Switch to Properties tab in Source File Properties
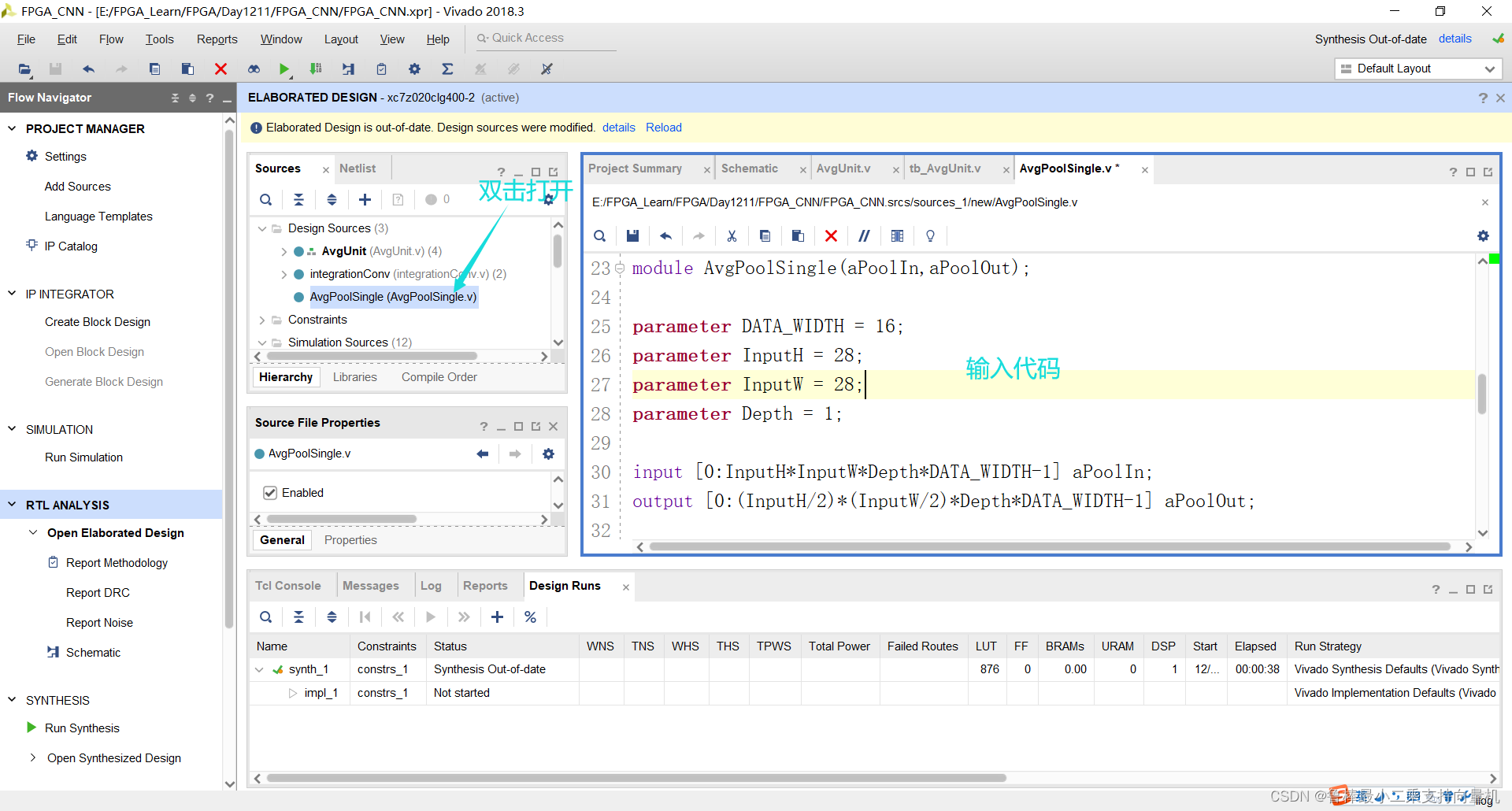The width and height of the screenshot is (1512, 811). tap(350, 540)
